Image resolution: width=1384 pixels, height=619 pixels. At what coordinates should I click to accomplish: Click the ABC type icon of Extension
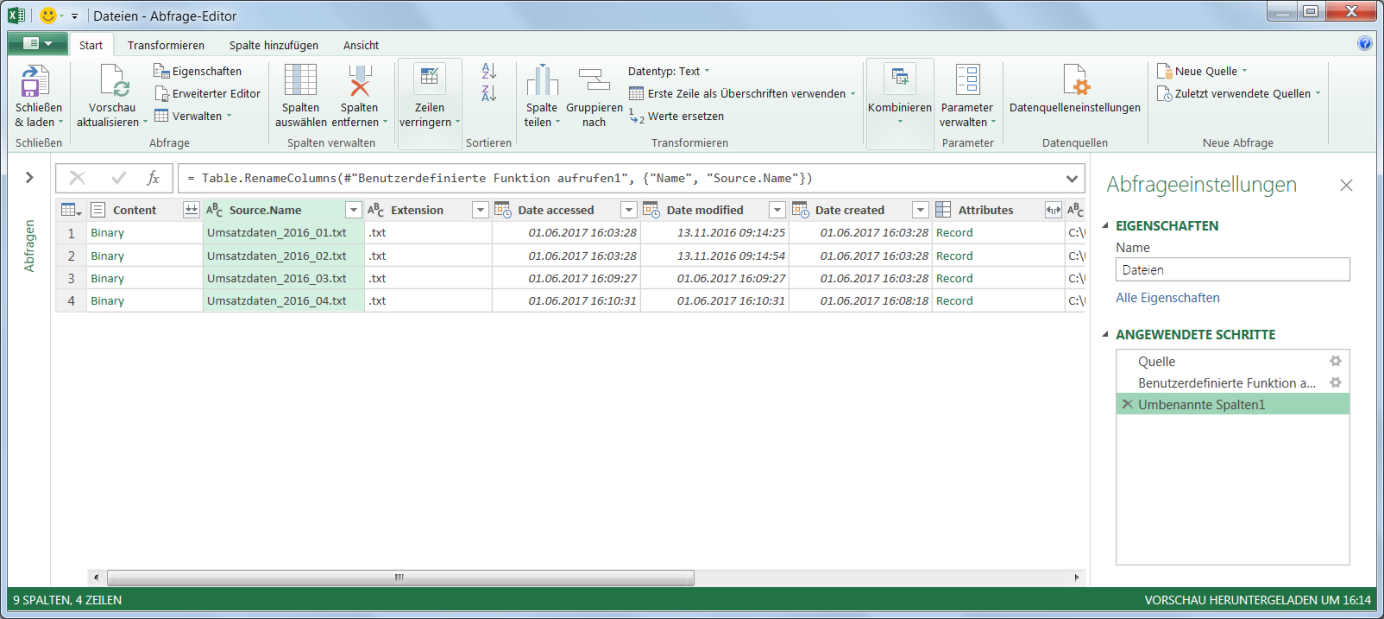[376, 210]
